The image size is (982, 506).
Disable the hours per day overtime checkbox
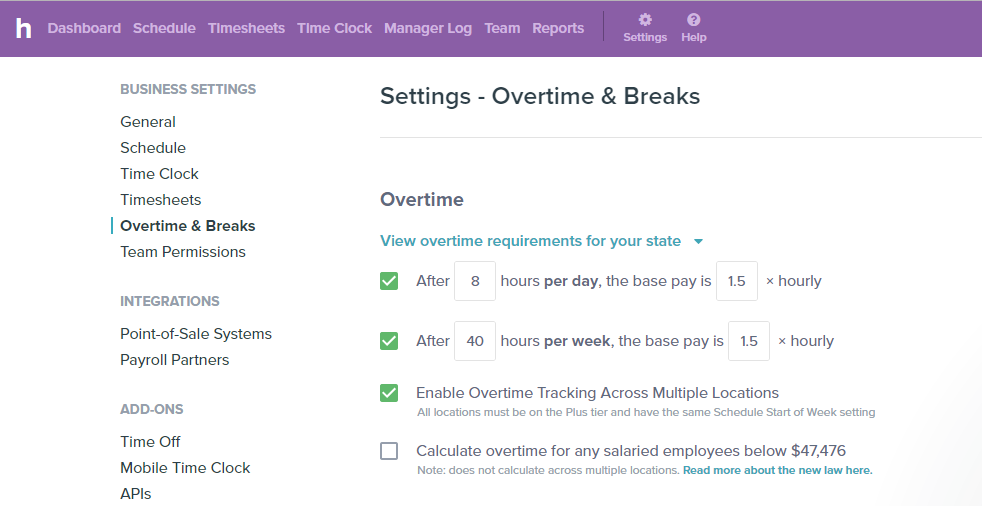(389, 281)
